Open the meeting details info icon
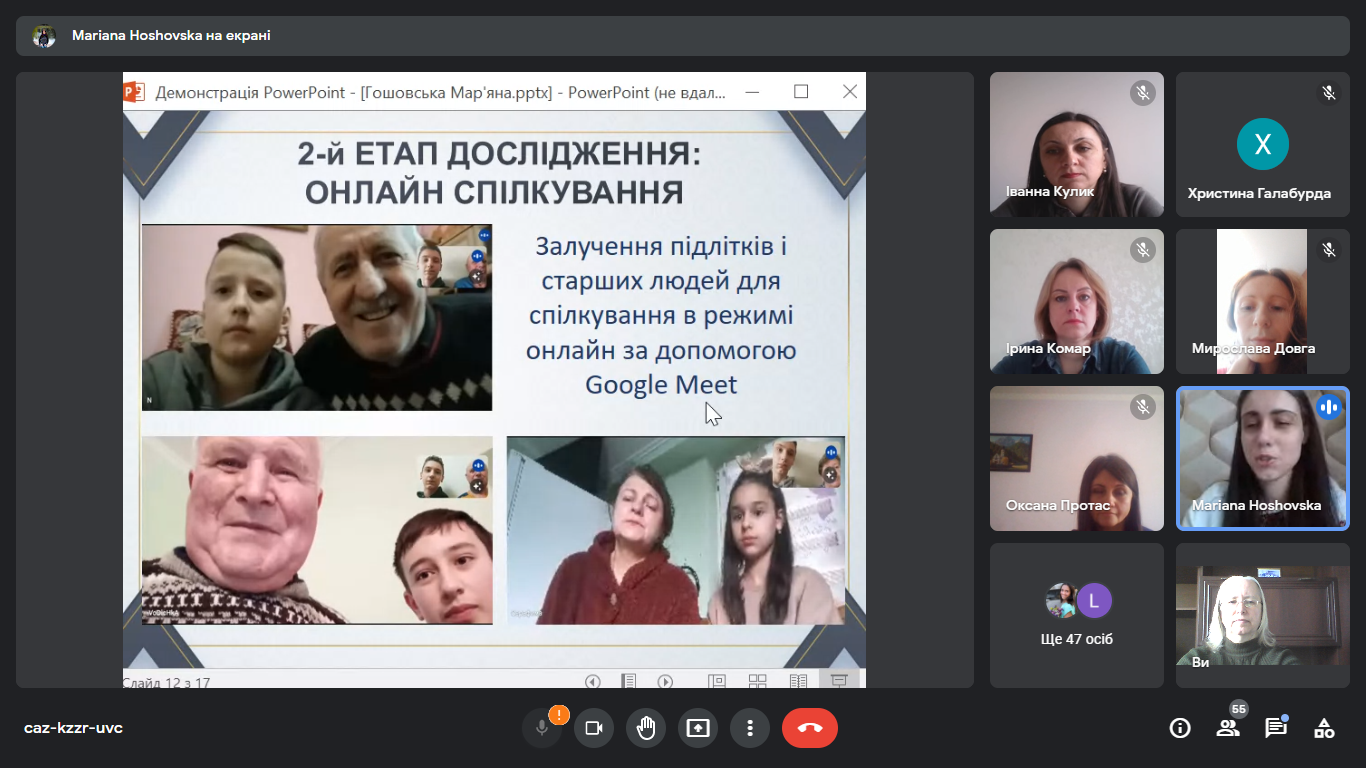 click(x=1180, y=728)
